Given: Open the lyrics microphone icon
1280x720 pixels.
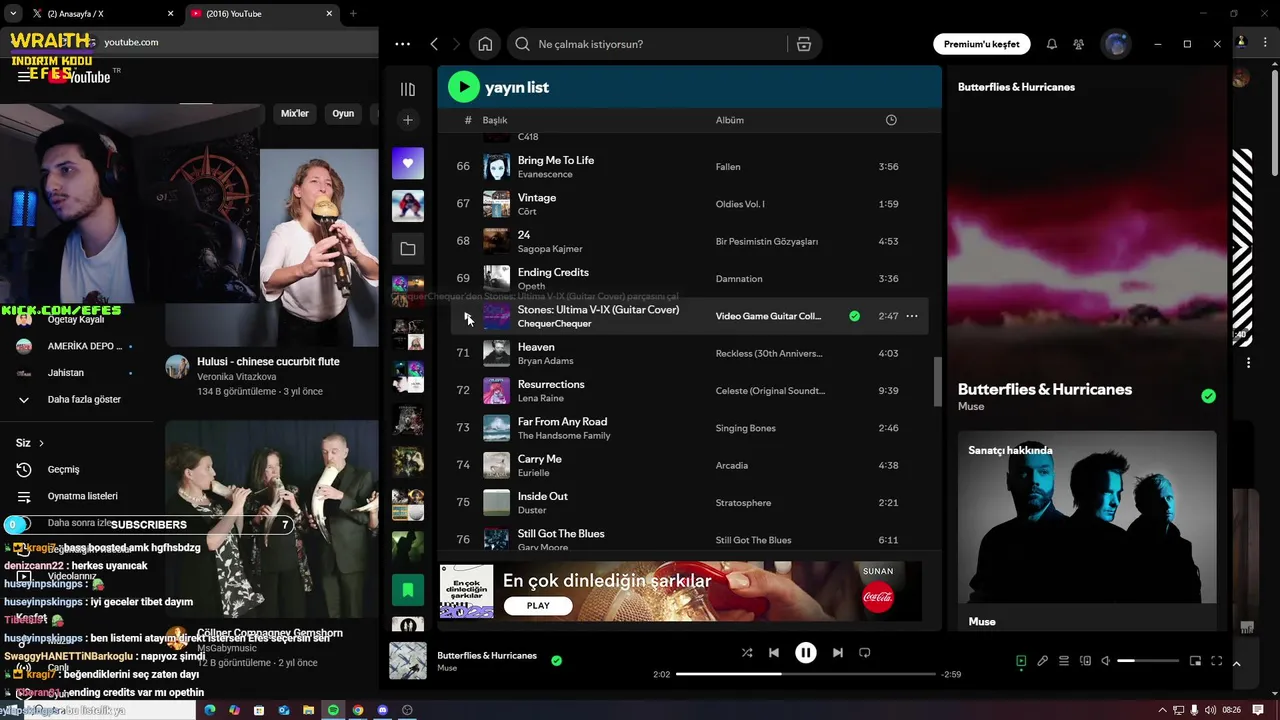Looking at the screenshot, I should 1042,661.
